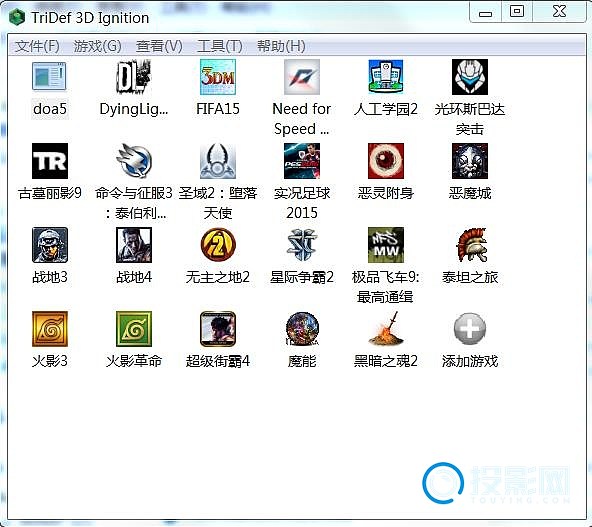592x527 pixels.
Task: Open the 极品飞车9 NFS MW icon
Action: click(x=385, y=245)
